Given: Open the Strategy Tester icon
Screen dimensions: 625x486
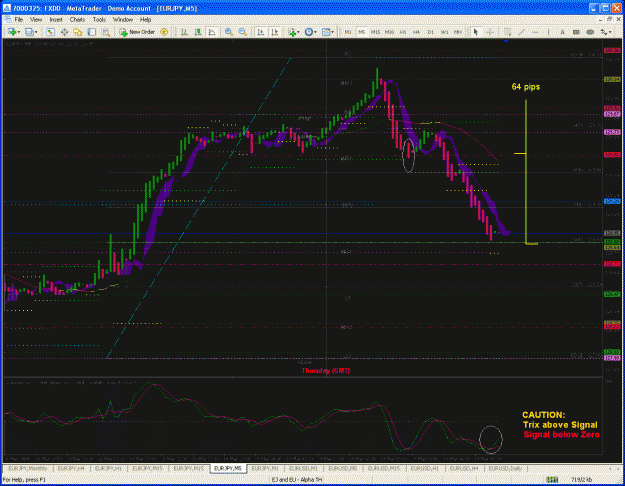Looking at the screenshot, I should [x=106, y=32].
